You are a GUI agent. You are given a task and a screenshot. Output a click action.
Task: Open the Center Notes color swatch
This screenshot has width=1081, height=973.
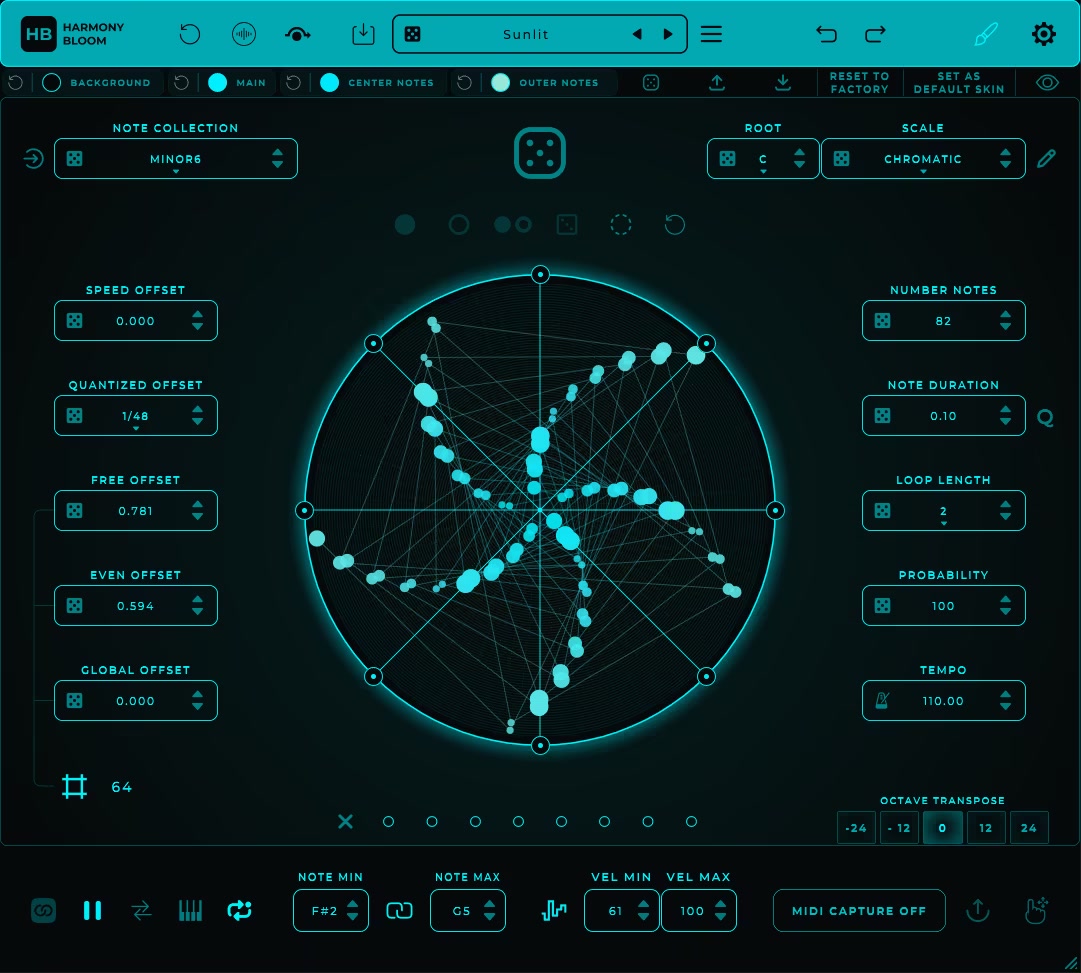click(329, 83)
